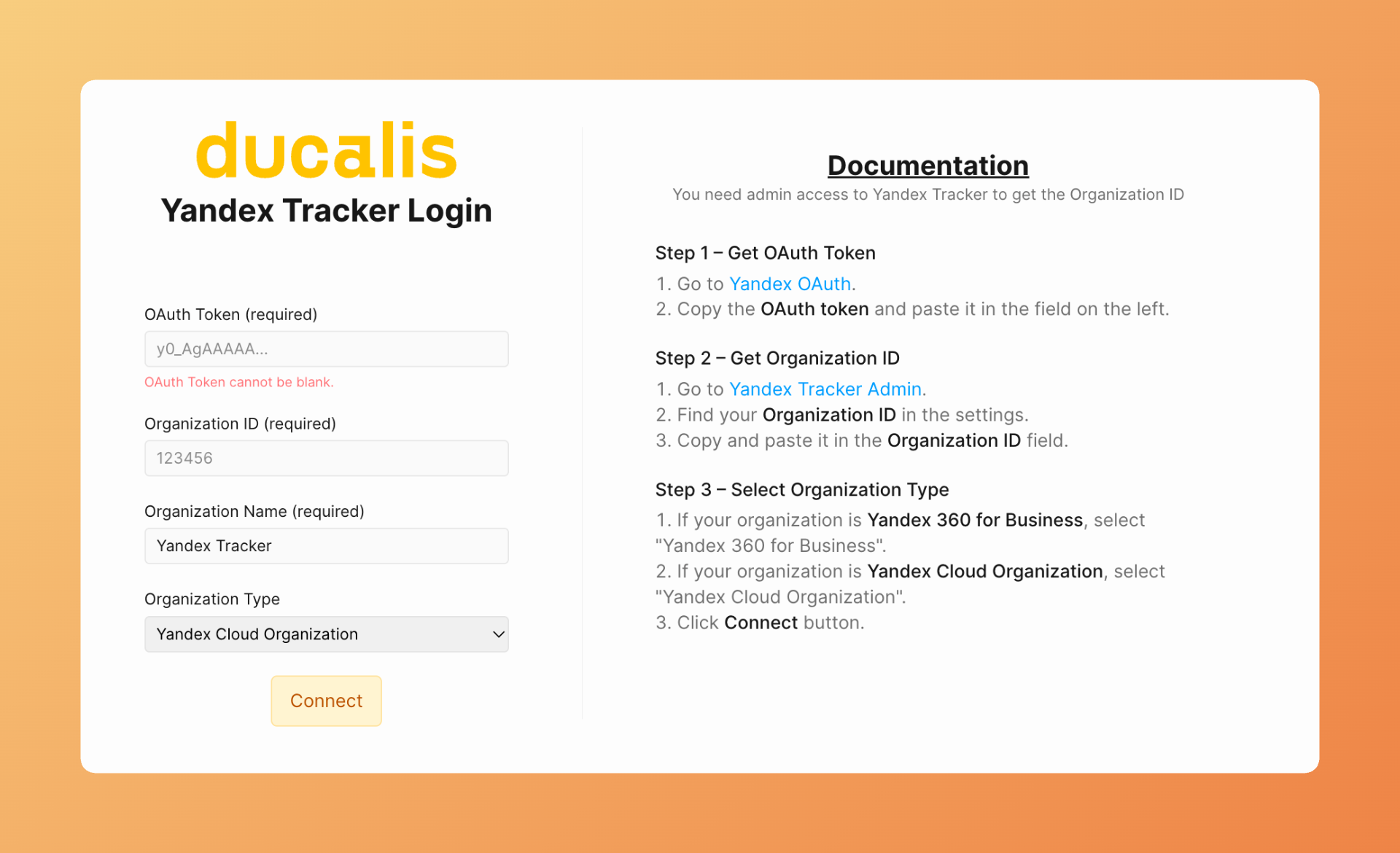Viewport: 1400px width, 853px height.
Task: Click the Organization Type dropdown chevron
Action: (x=498, y=634)
